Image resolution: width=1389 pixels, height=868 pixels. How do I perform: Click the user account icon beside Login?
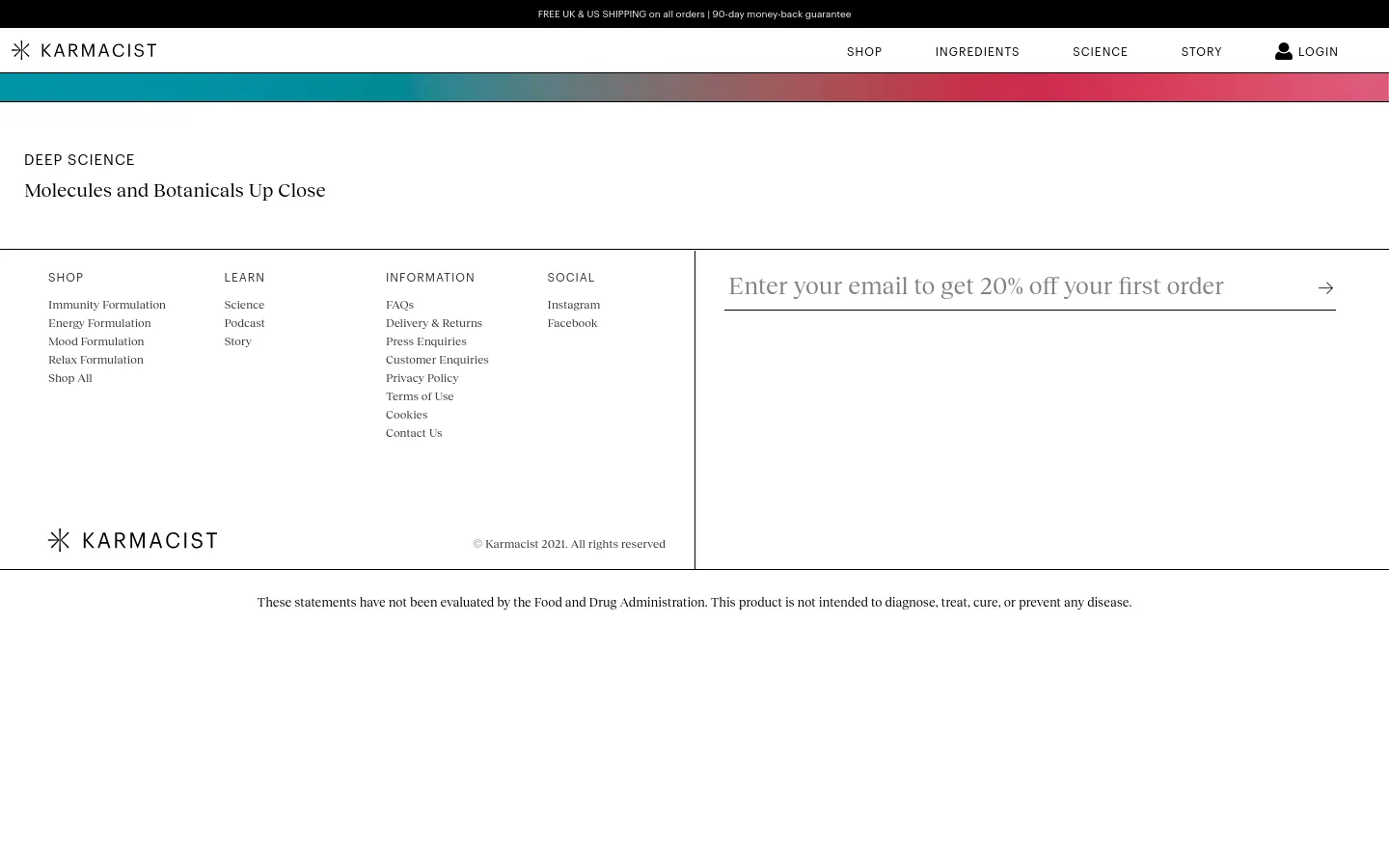point(1283,51)
